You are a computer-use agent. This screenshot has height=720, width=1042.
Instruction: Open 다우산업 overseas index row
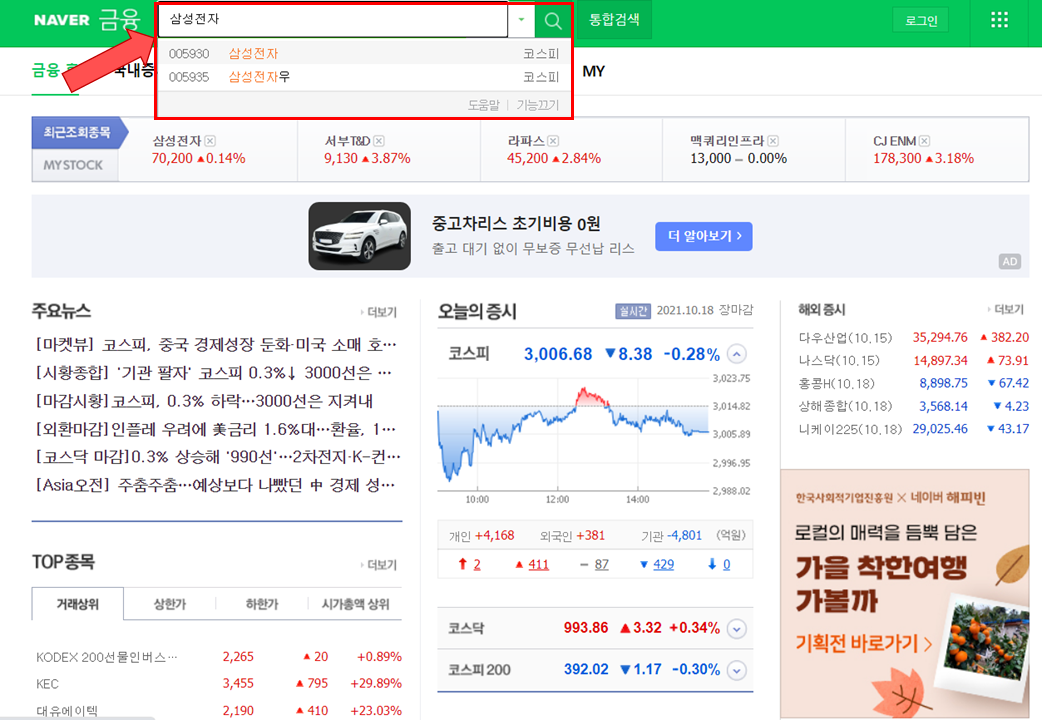tap(913, 338)
